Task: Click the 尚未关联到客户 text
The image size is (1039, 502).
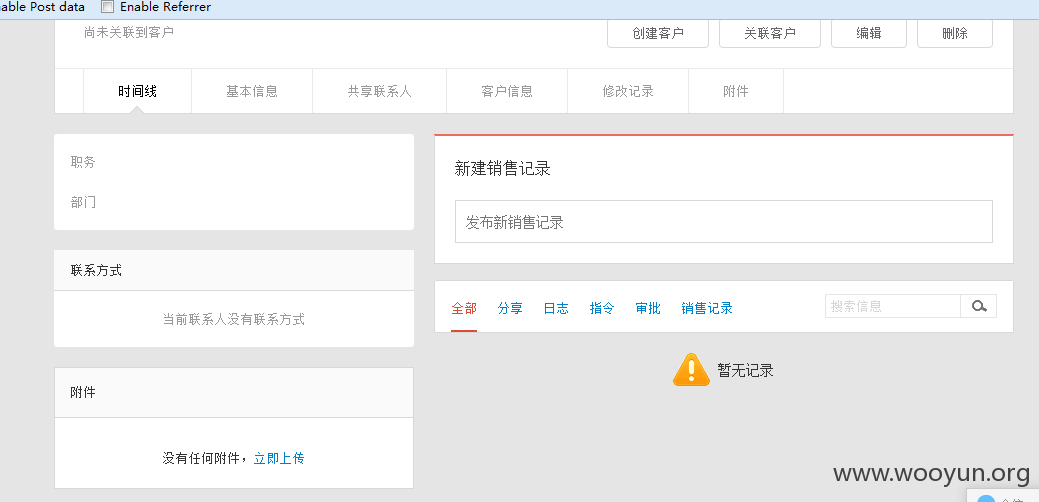Action: (129, 32)
